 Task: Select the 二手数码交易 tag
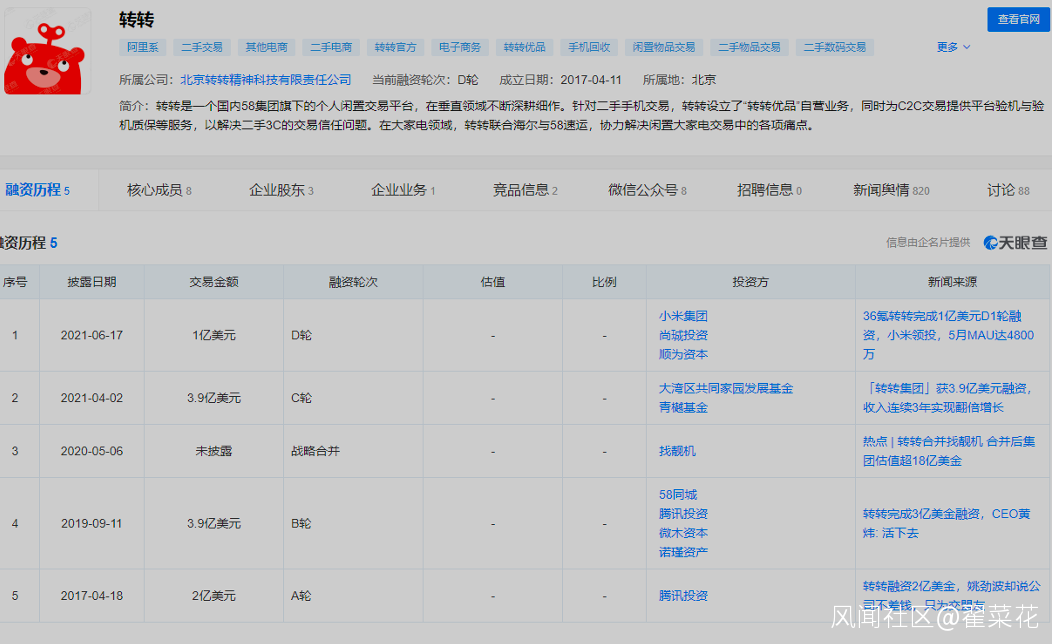tap(835, 47)
